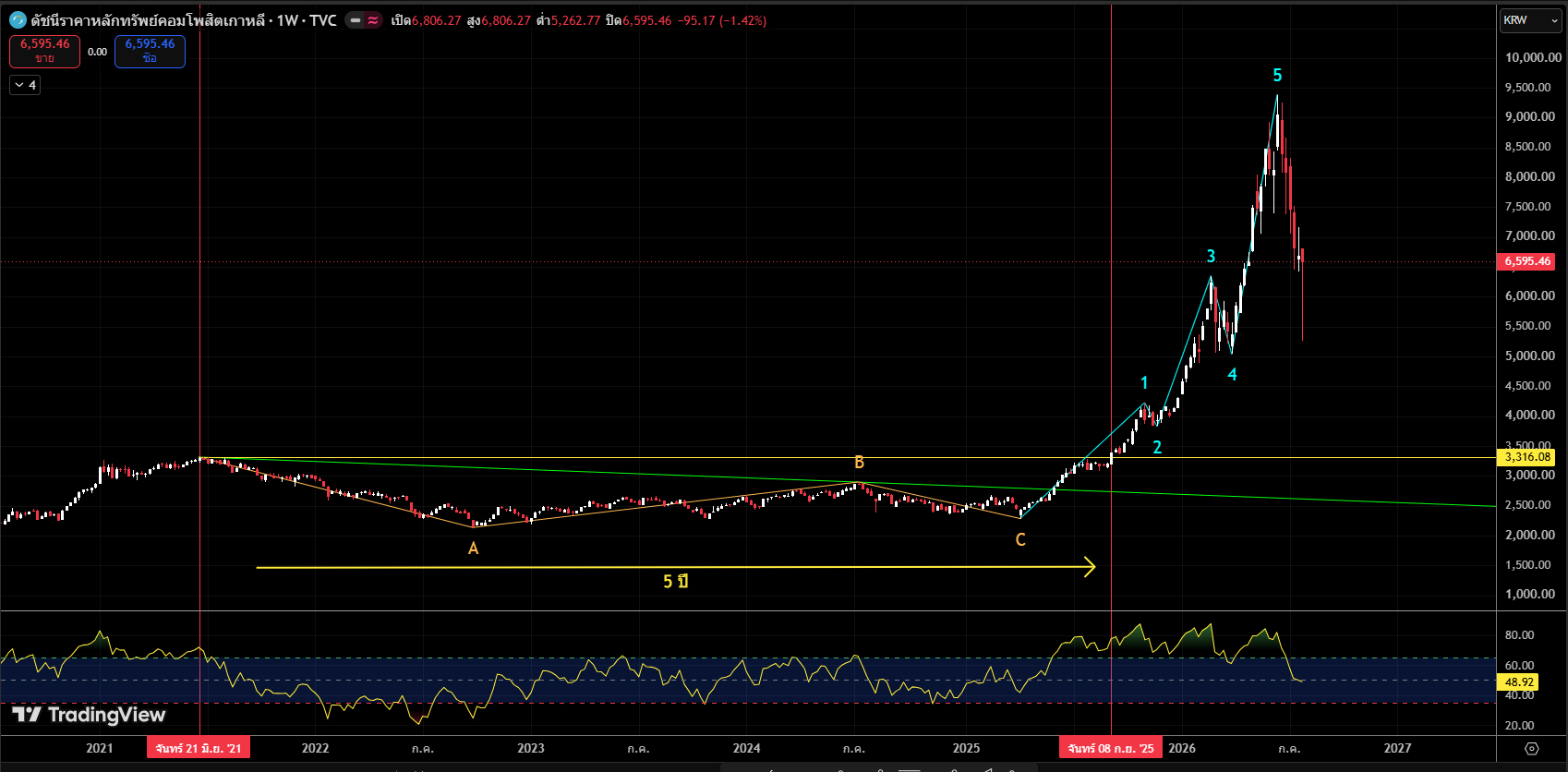Click the 5,000.00 price axis label

[1530, 356]
